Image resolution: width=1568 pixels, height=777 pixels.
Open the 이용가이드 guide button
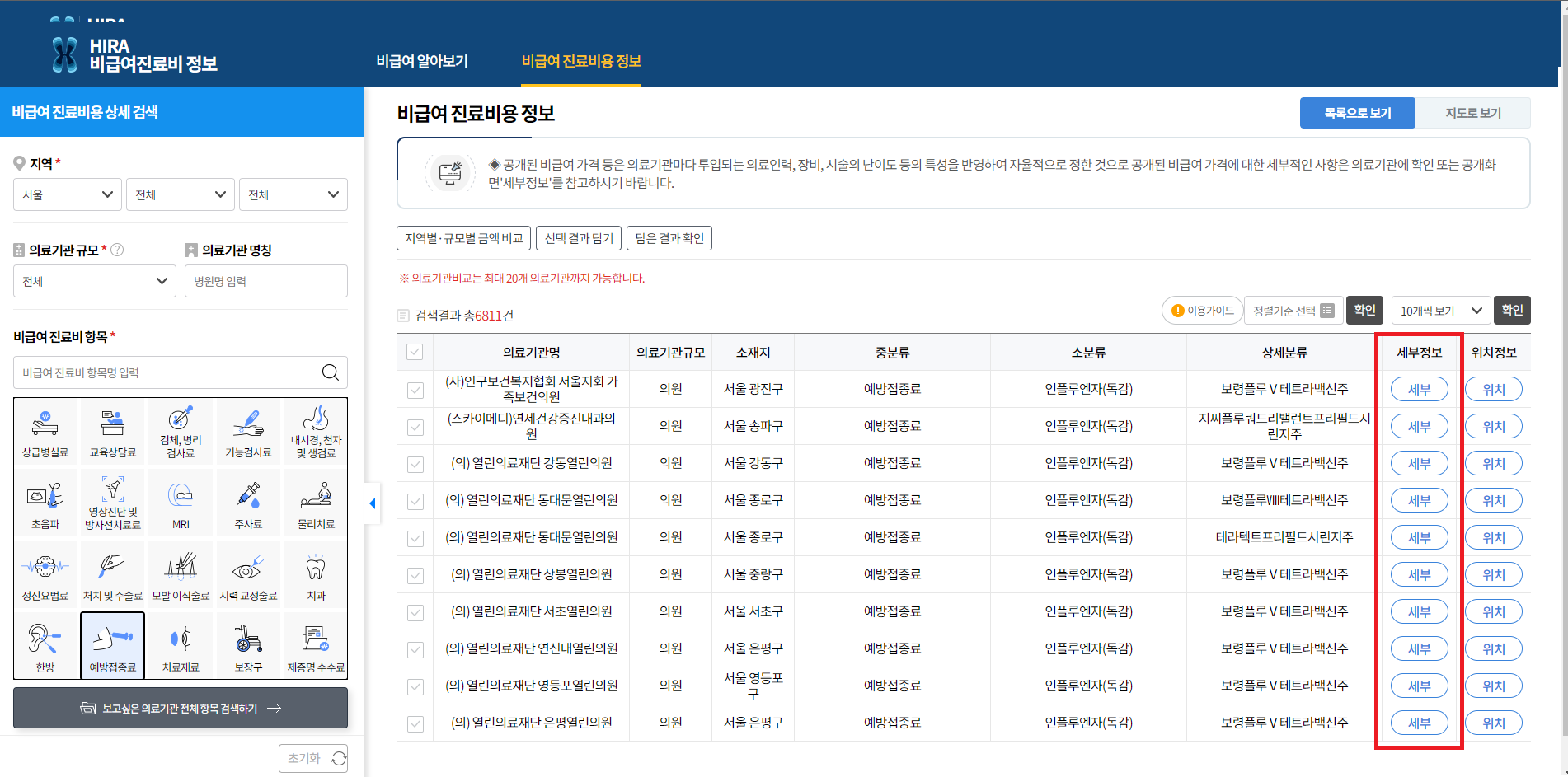(1203, 311)
